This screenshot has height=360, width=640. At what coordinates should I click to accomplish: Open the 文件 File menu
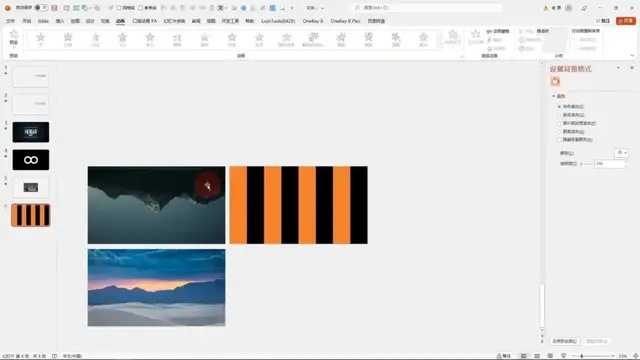[10, 21]
